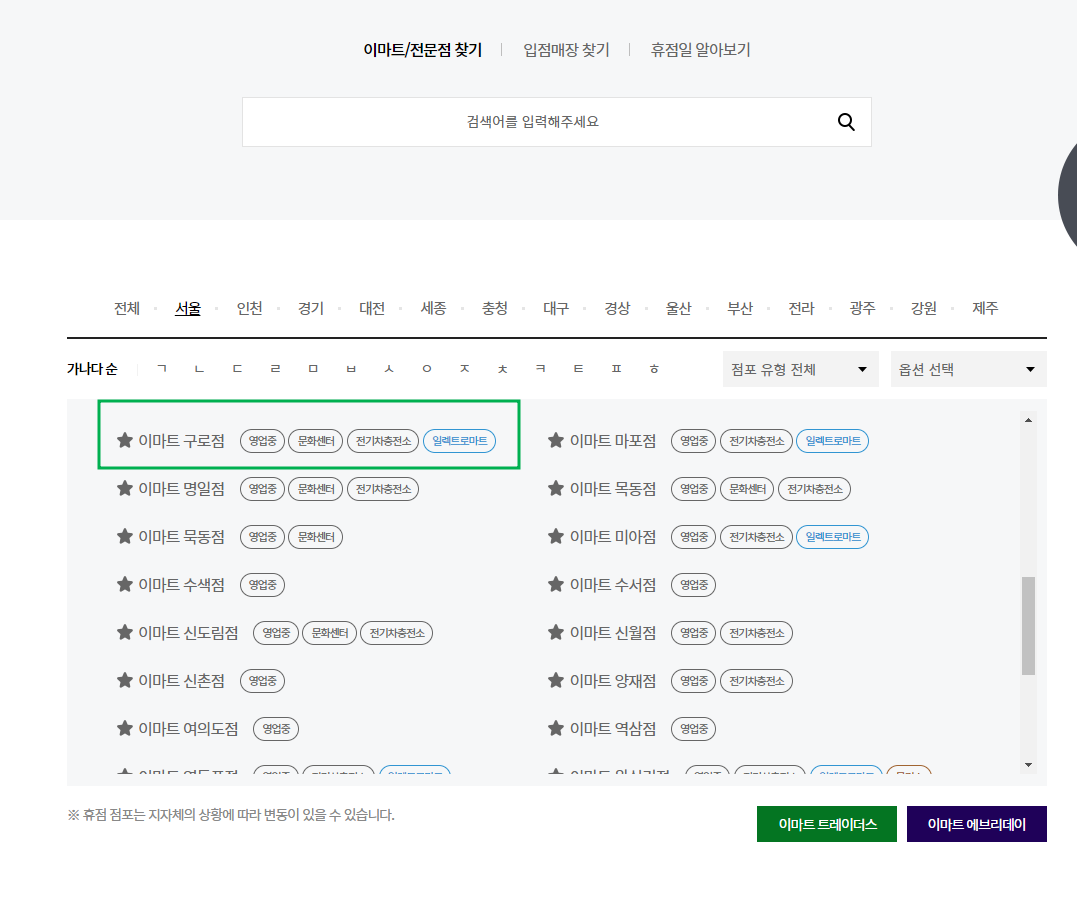Filter by consonant ㅅ
The height and width of the screenshot is (900, 1077).
(x=389, y=369)
